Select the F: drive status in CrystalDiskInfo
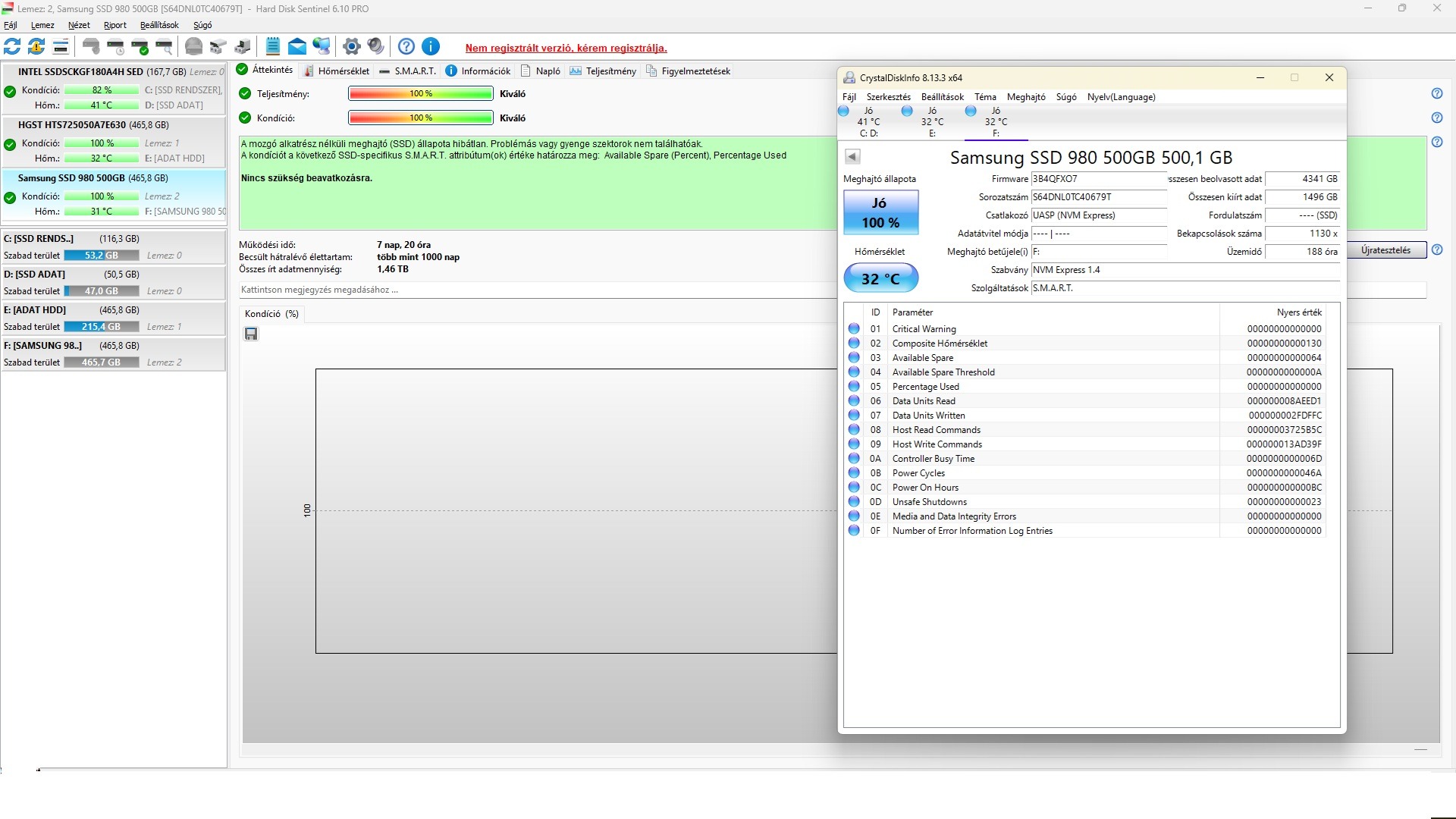 995,121
